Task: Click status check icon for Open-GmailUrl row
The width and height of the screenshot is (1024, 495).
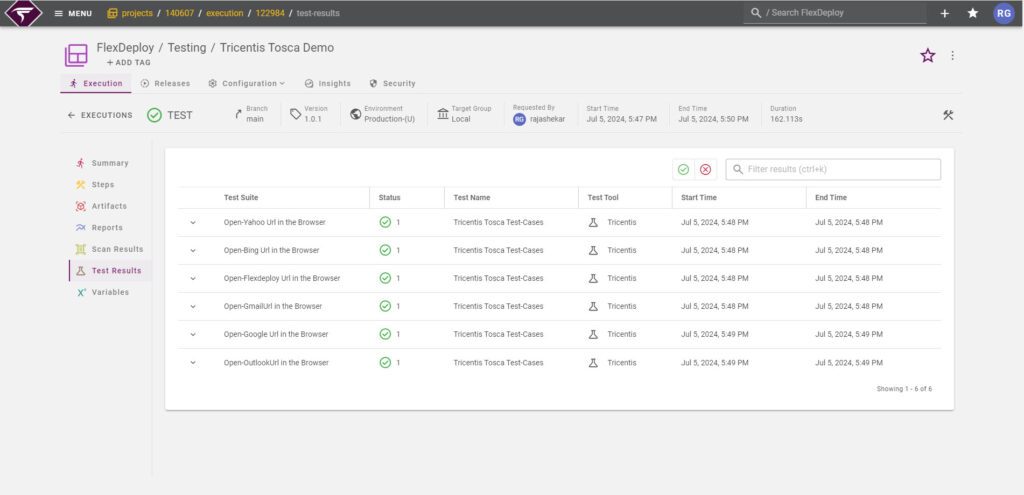Action: coord(385,306)
